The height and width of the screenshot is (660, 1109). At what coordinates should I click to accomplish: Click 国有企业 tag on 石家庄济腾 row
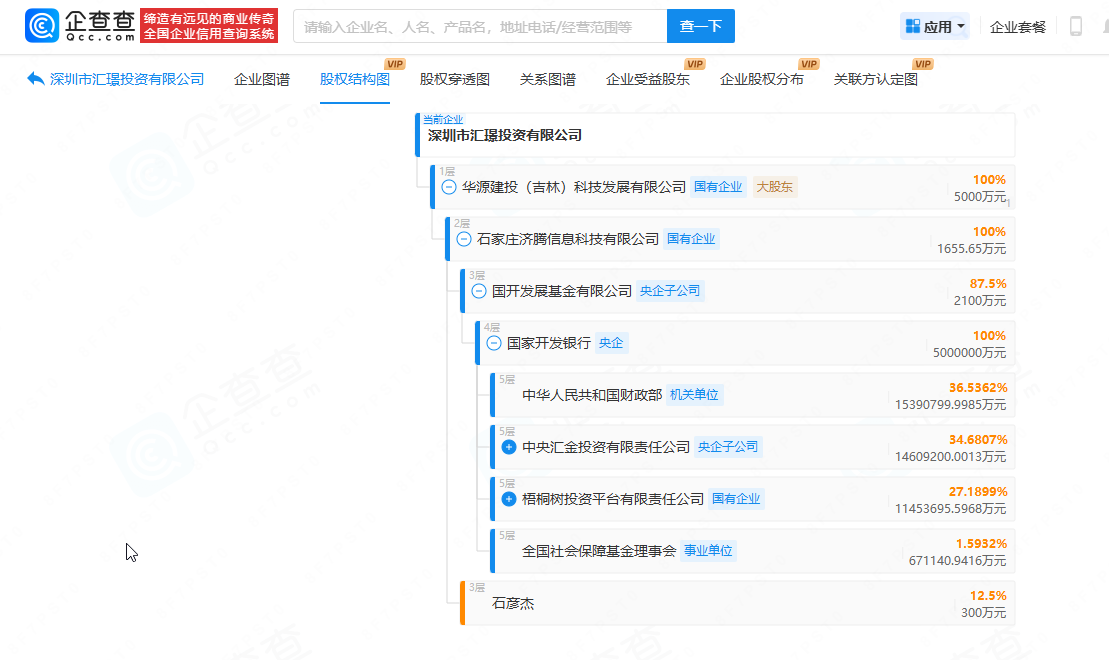coord(691,239)
